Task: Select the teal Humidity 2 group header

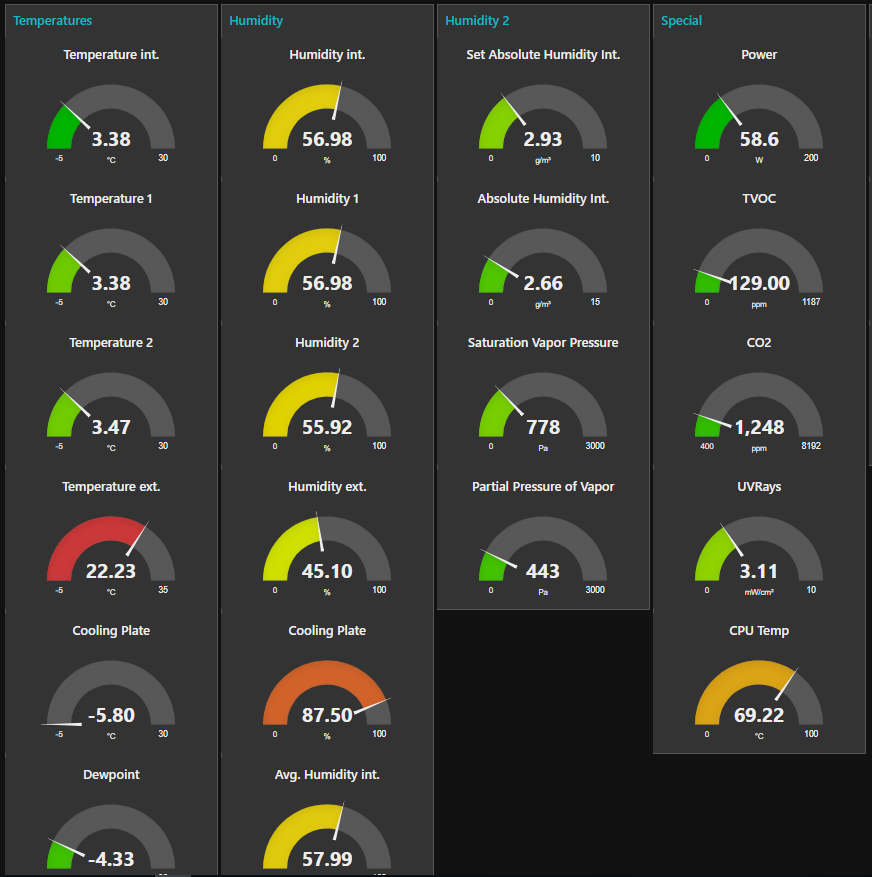Action: click(x=477, y=21)
